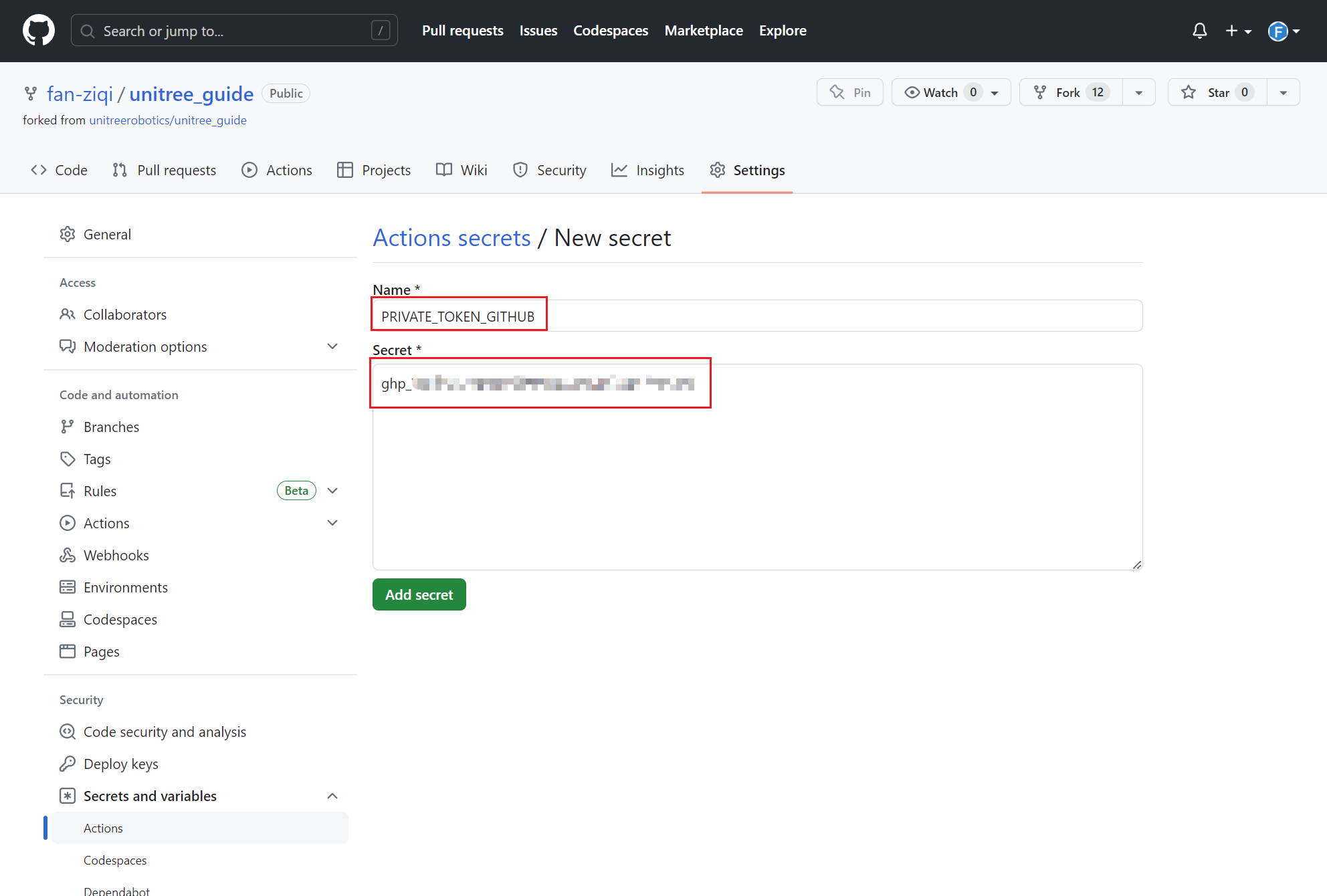The image size is (1327, 896).
Task: Switch to the repository Pull requests tab
Action: (164, 171)
